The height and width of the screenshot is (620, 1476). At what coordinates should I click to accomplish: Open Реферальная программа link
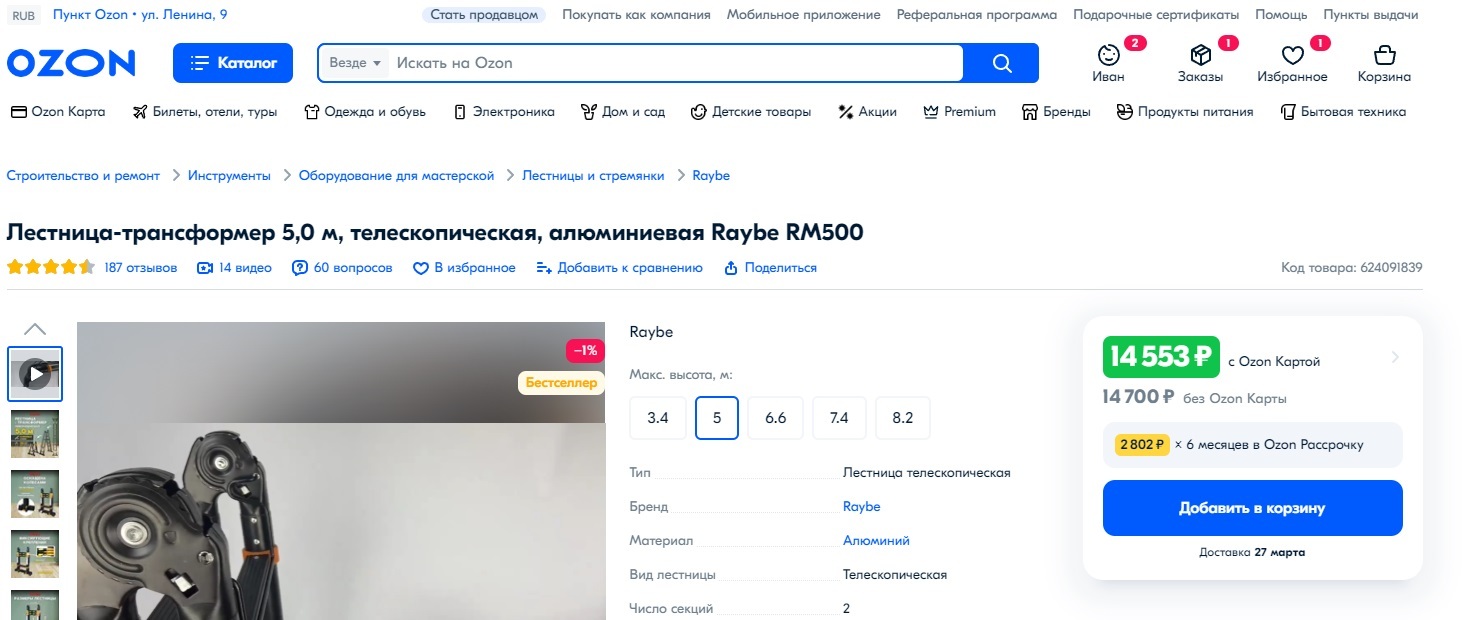coord(977,15)
